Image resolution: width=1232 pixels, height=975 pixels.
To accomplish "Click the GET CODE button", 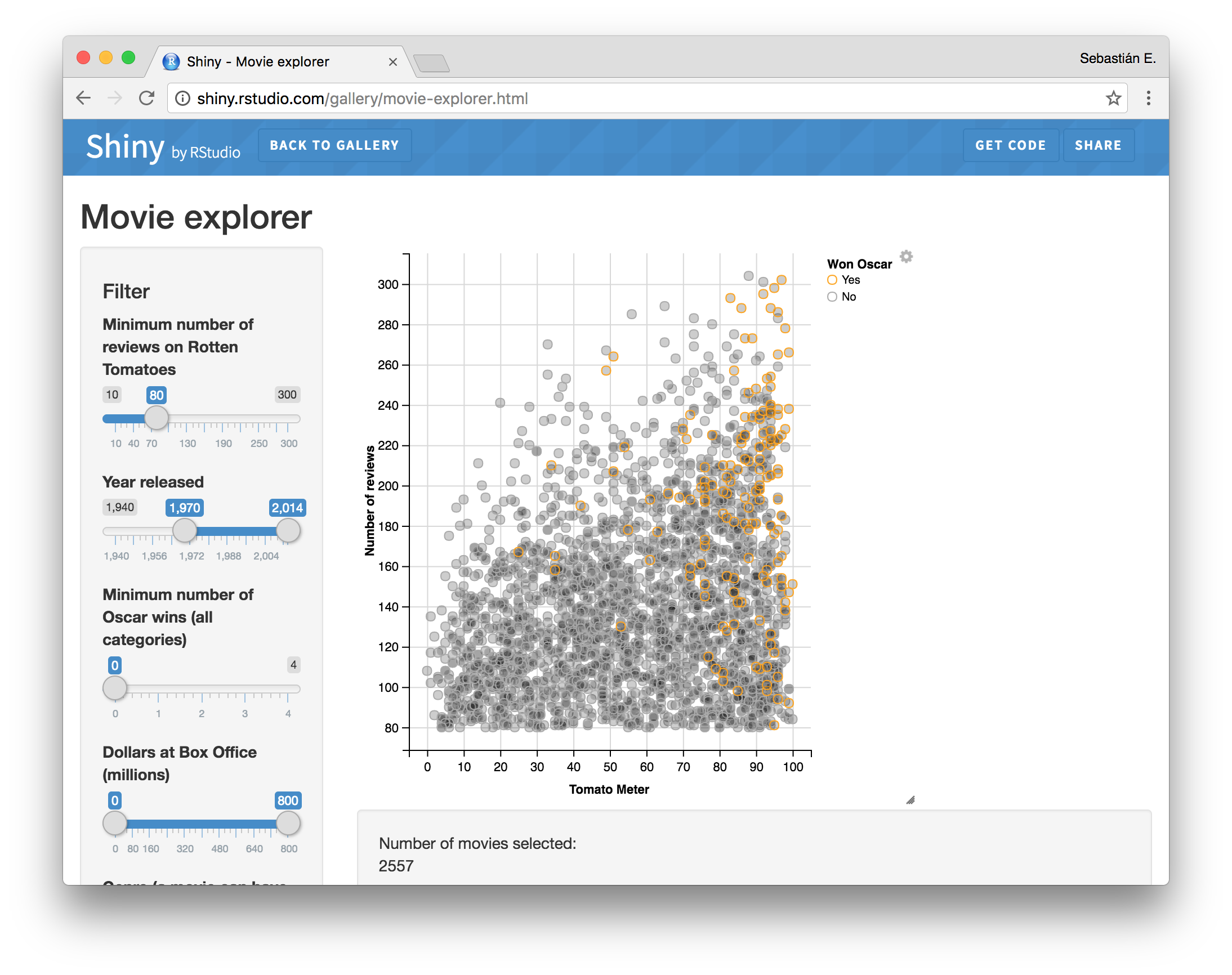I will click(1010, 146).
